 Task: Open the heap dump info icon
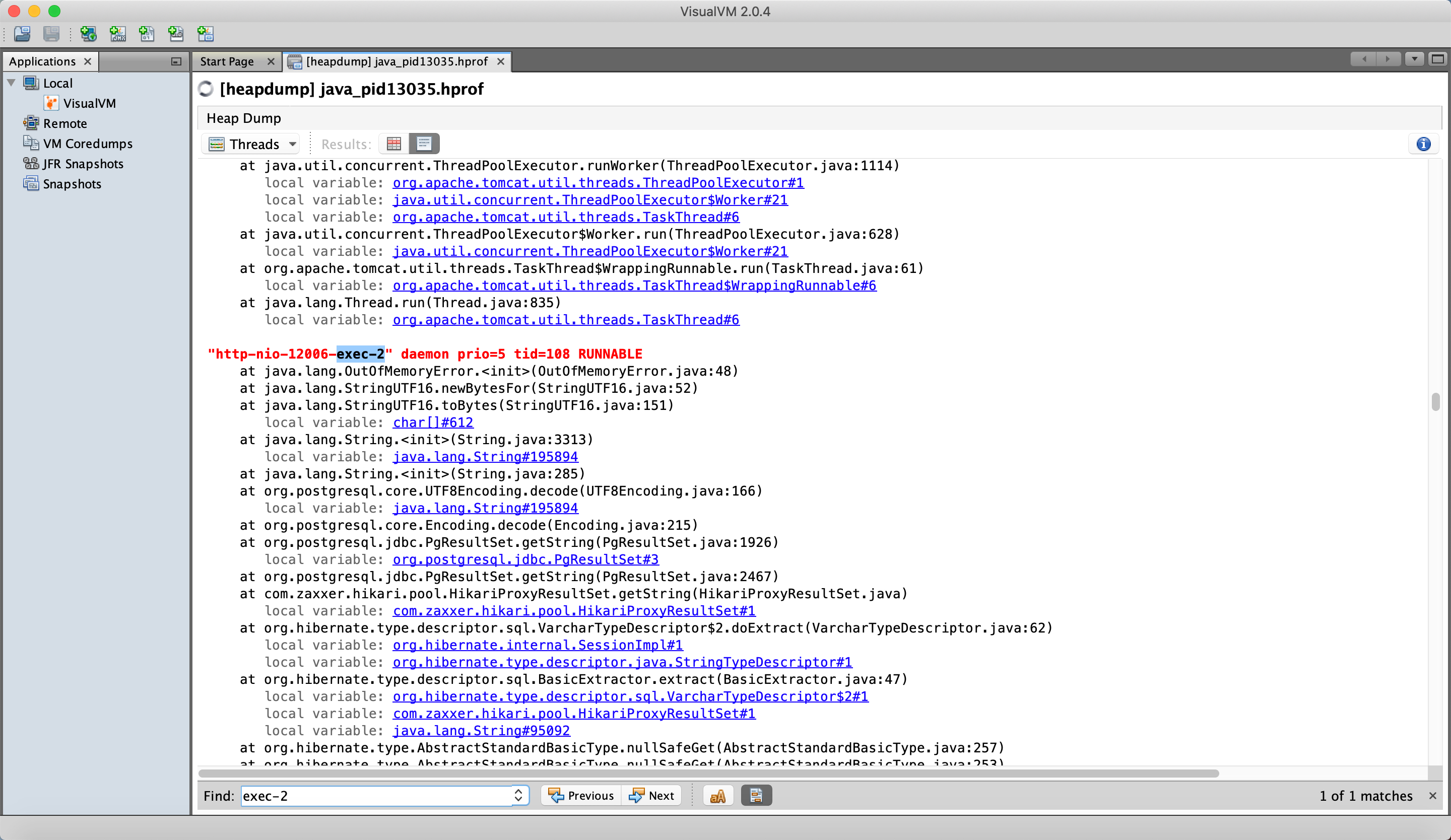click(1423, 145)
